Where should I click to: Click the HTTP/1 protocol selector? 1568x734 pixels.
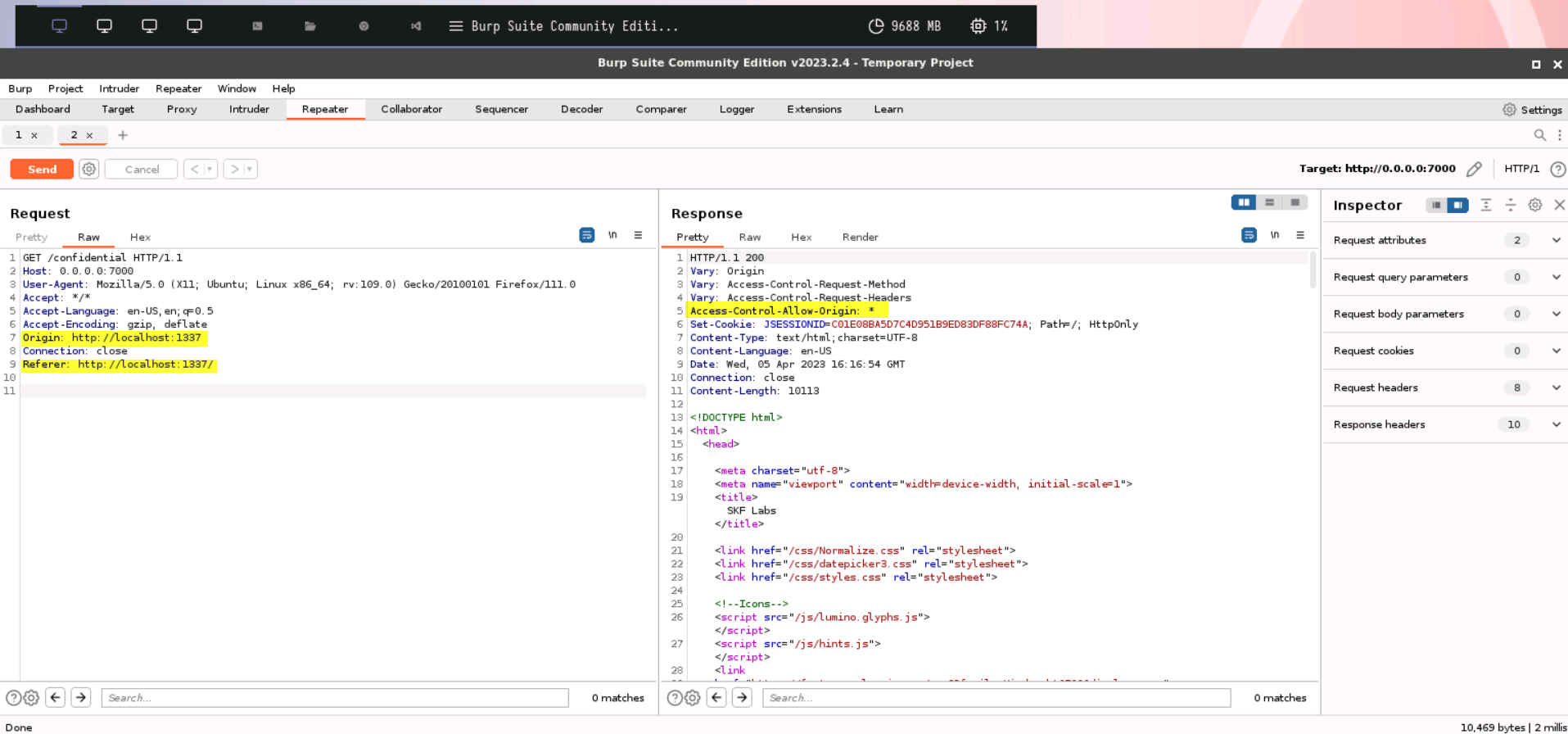[1521, 169]
